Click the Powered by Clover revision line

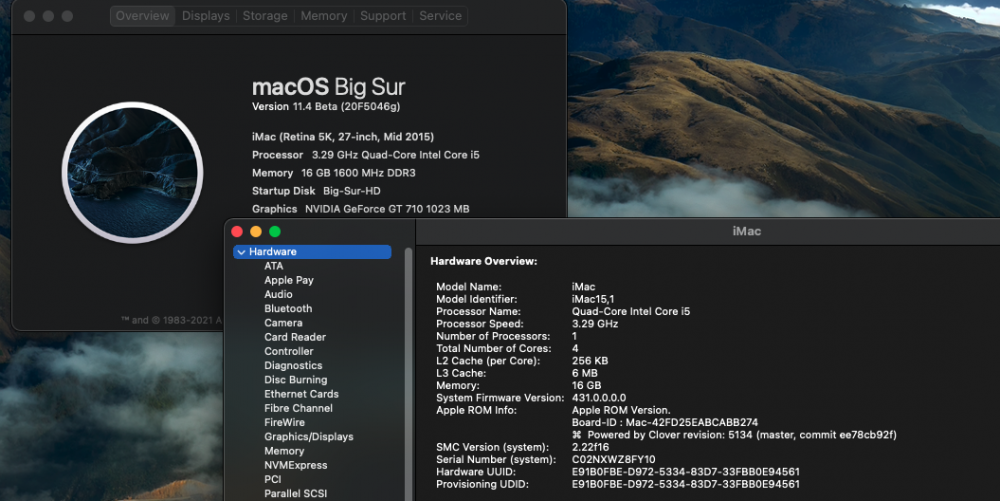click(735, 435)
